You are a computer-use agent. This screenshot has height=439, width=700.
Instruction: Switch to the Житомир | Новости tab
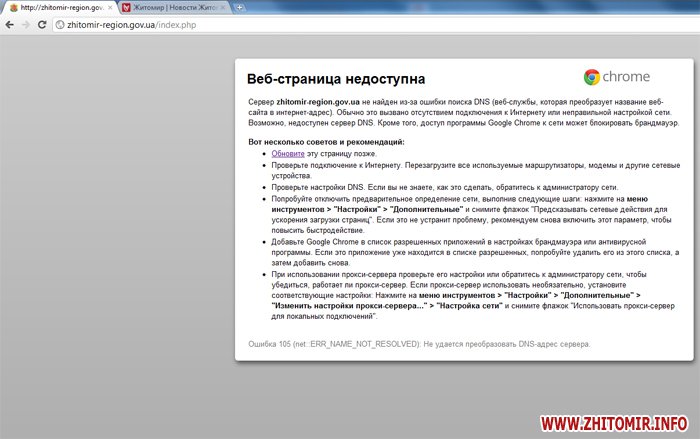(x=172, y=7)
